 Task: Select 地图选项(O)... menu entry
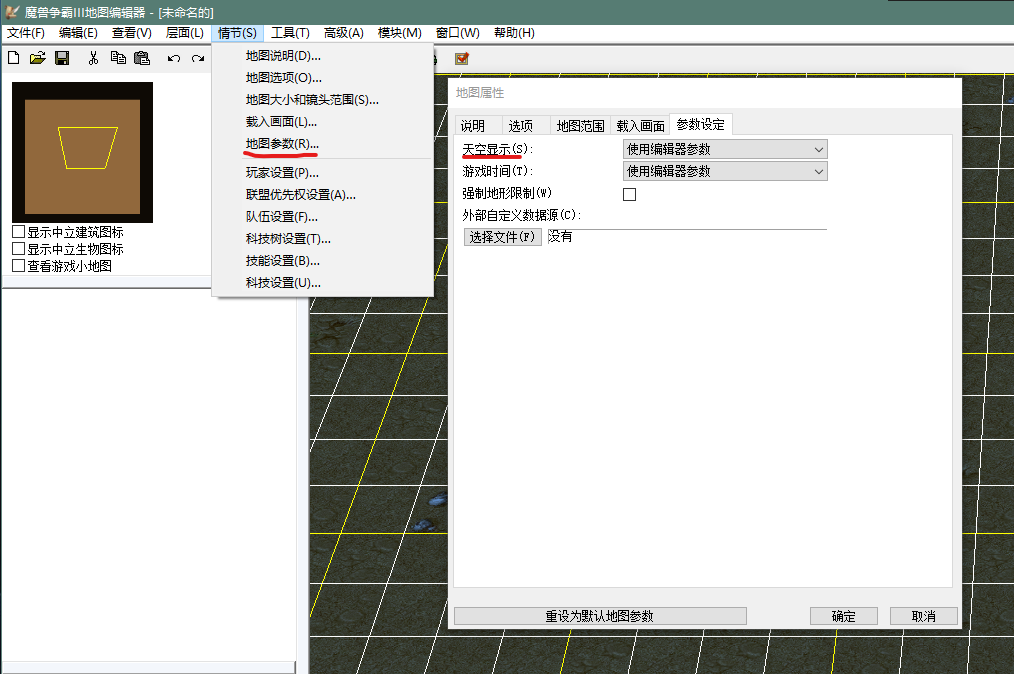323,78
